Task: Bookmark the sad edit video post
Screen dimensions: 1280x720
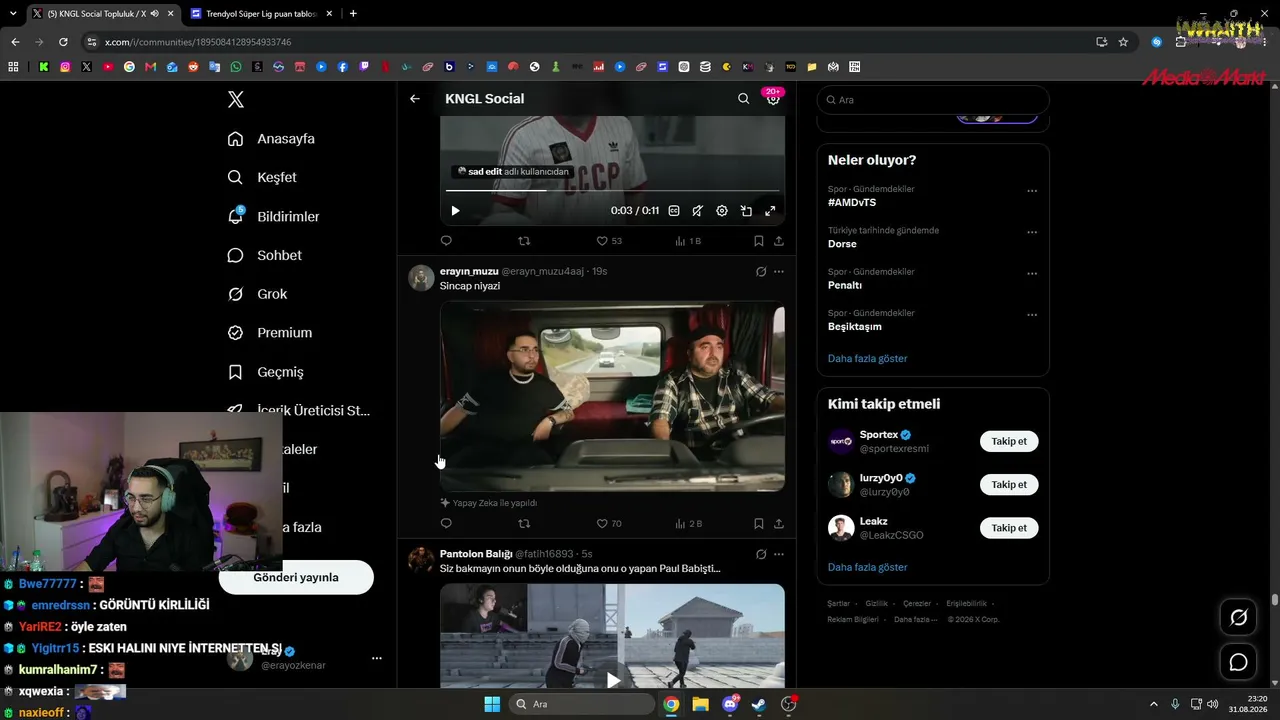Action: click(x=758, y=241)
